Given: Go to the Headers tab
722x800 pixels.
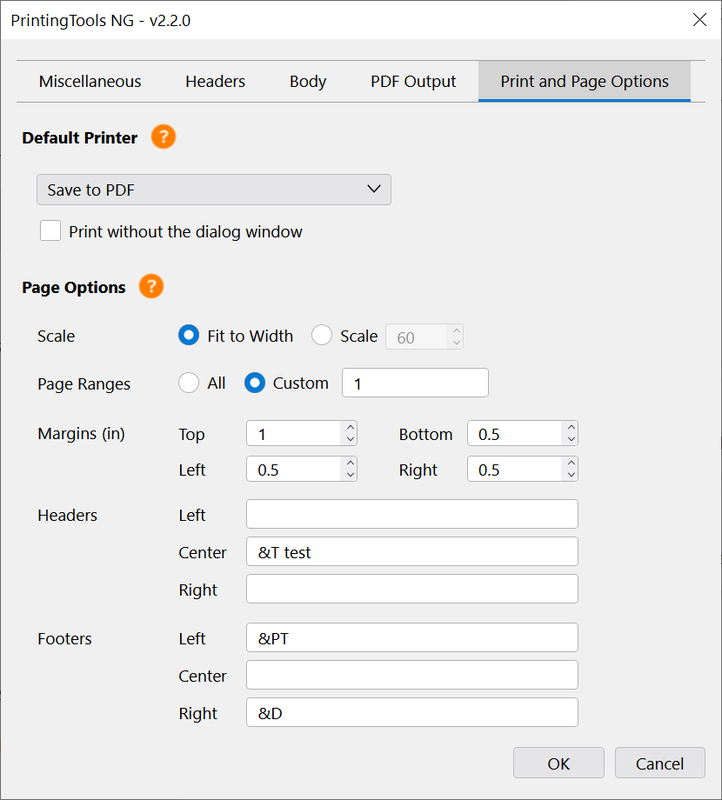Looking at the screenshot, I should coord(215,82).
